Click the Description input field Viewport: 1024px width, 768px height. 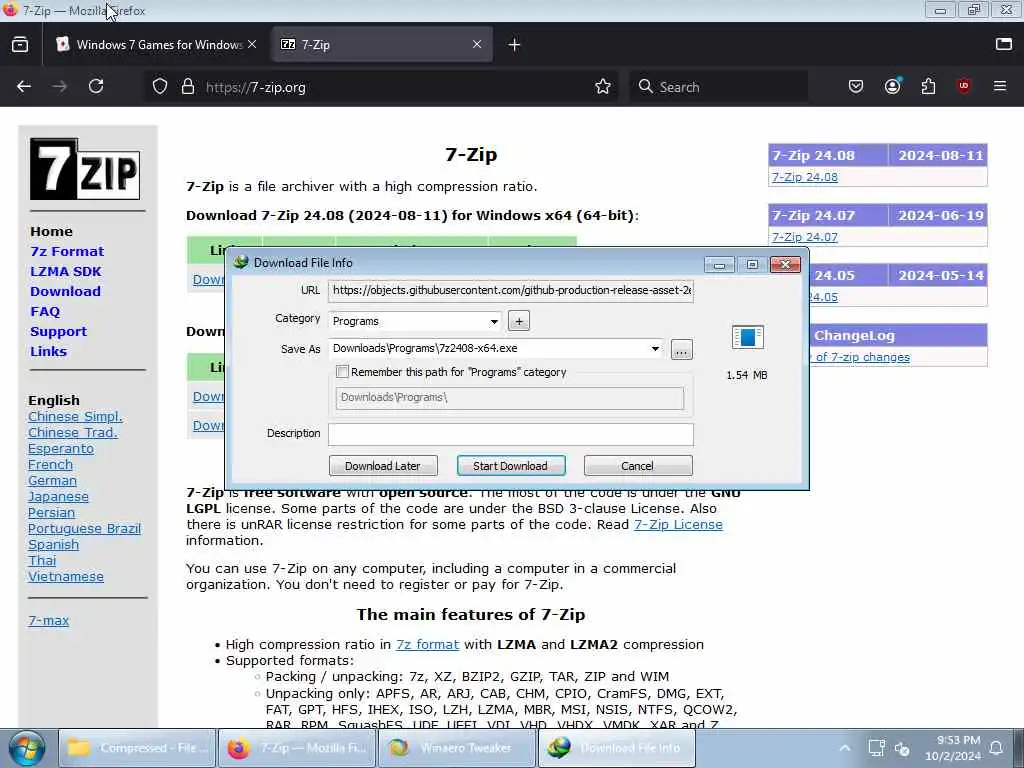click(511, 434)
